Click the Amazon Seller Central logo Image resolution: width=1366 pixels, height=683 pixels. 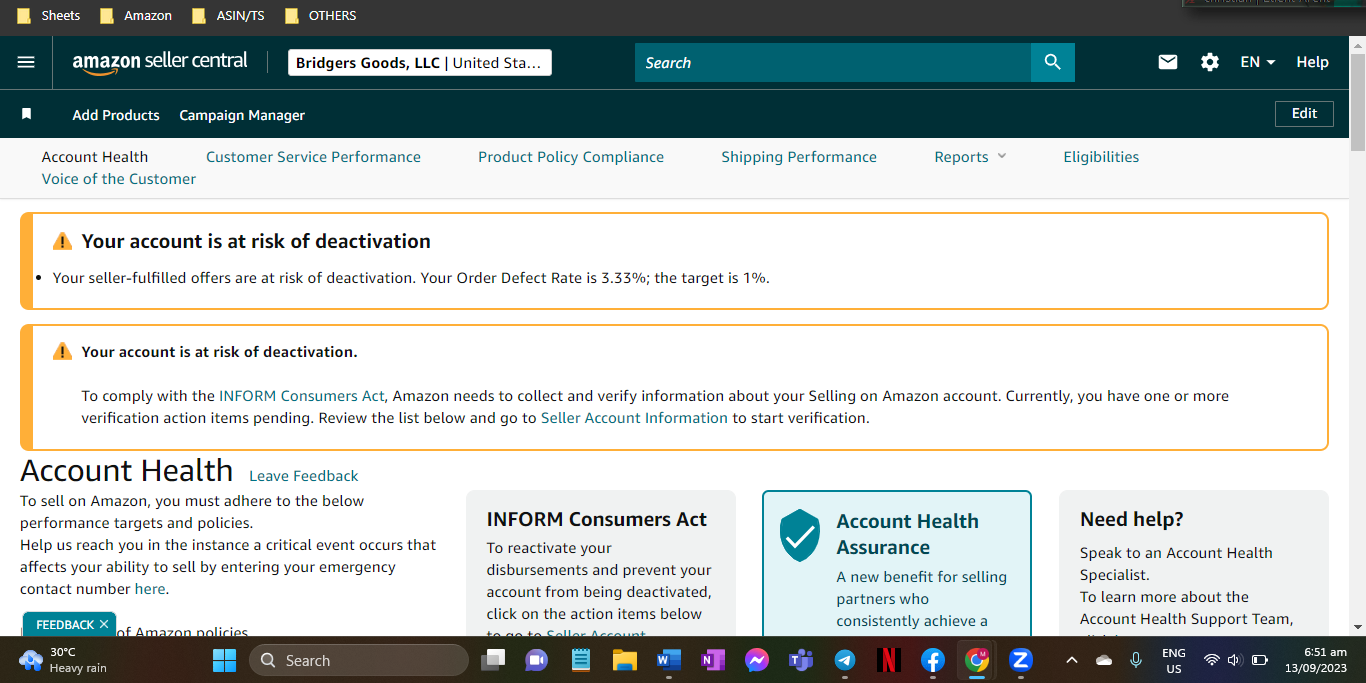pyautogui.click(x=160, y=62)
